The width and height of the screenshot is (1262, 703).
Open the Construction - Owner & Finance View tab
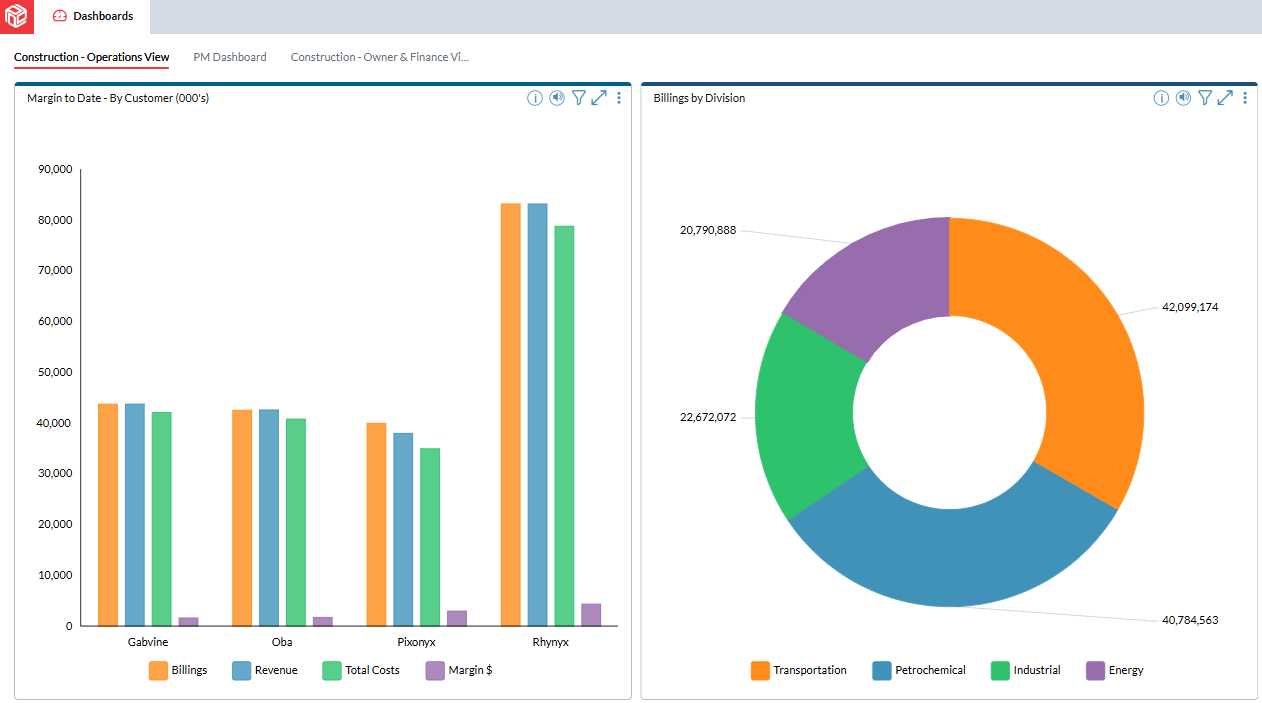coord(380,57)
